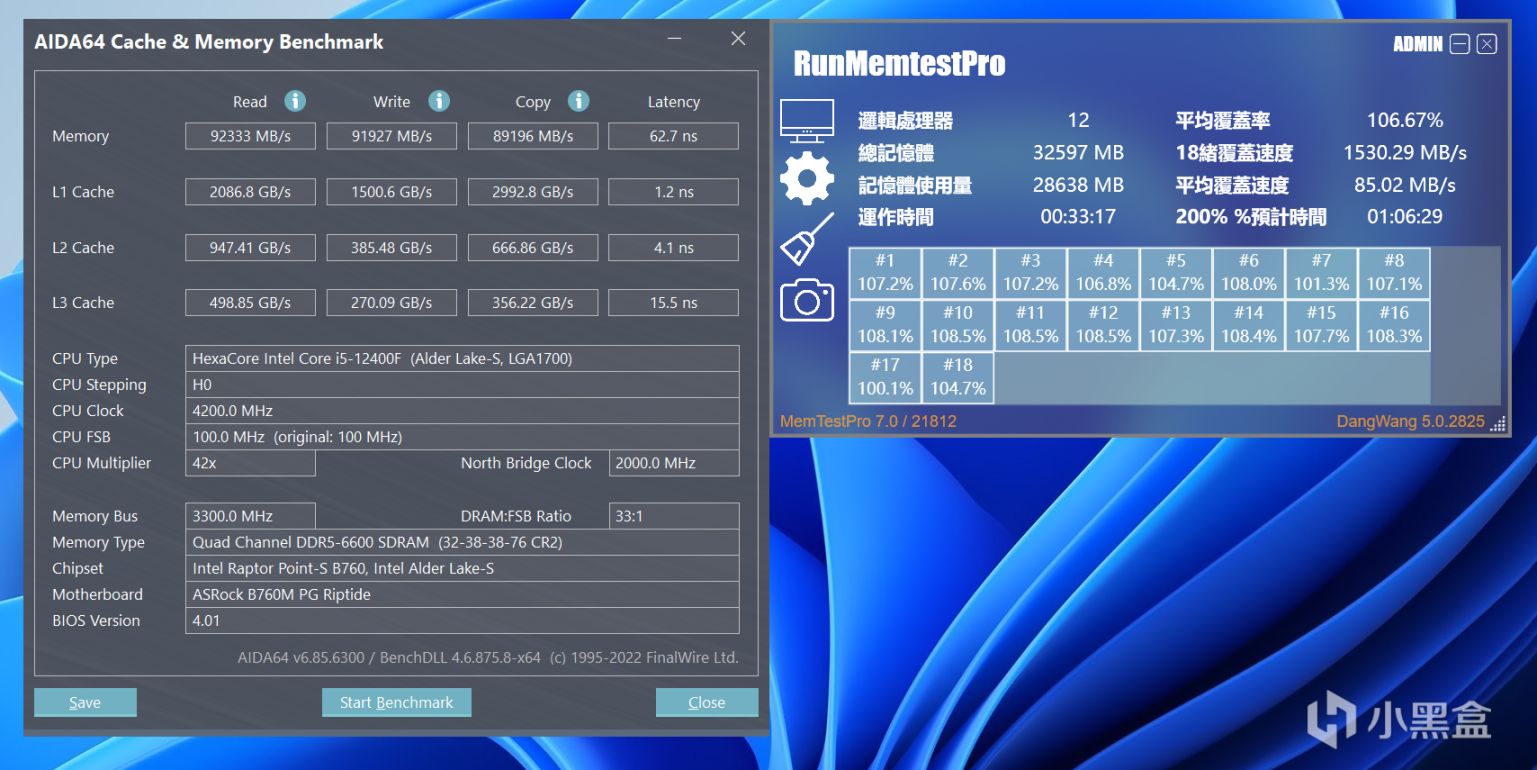The image size is (1537, 770).
Task: Select the broom cleanup icon in RunMemtestPro
Action: click(x=807, y=239)
